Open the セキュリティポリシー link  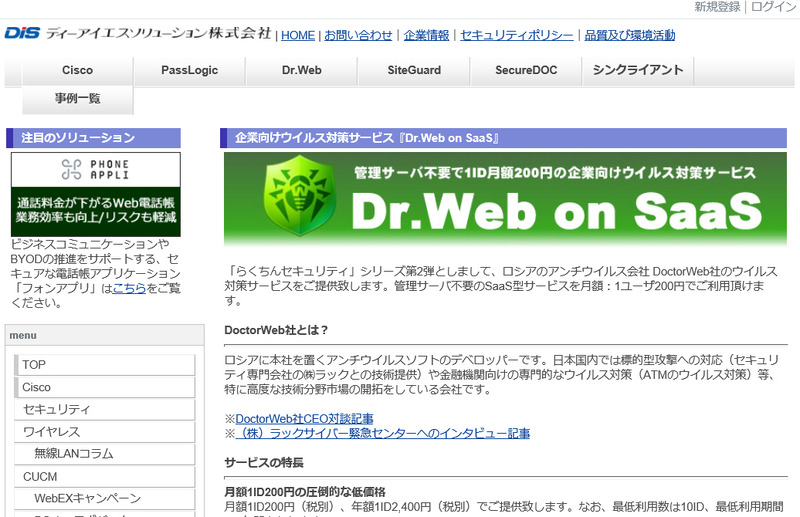pyautogui.click(x=517, y=35)
